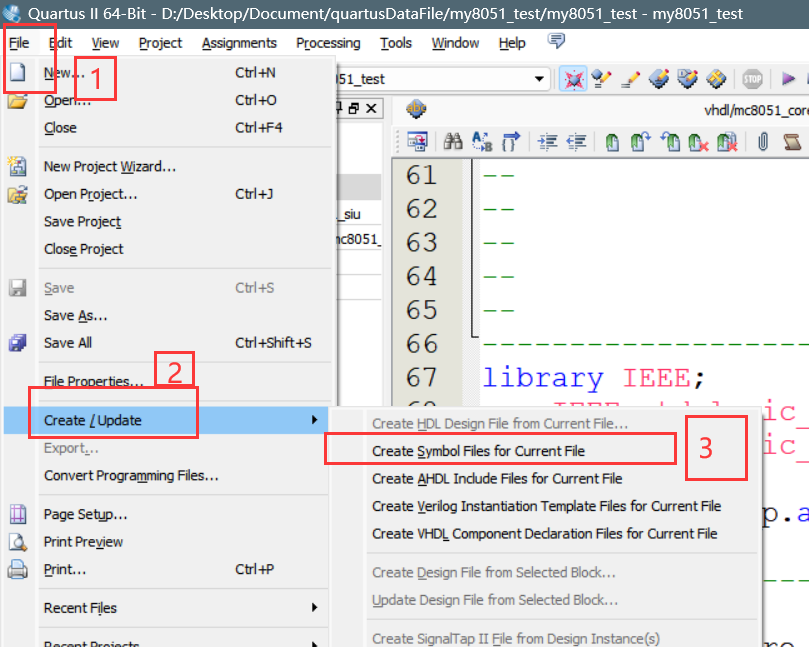The width and height of the screenshot is (809, 647).
Task: Open the Window menu
Action: [455, 43]
